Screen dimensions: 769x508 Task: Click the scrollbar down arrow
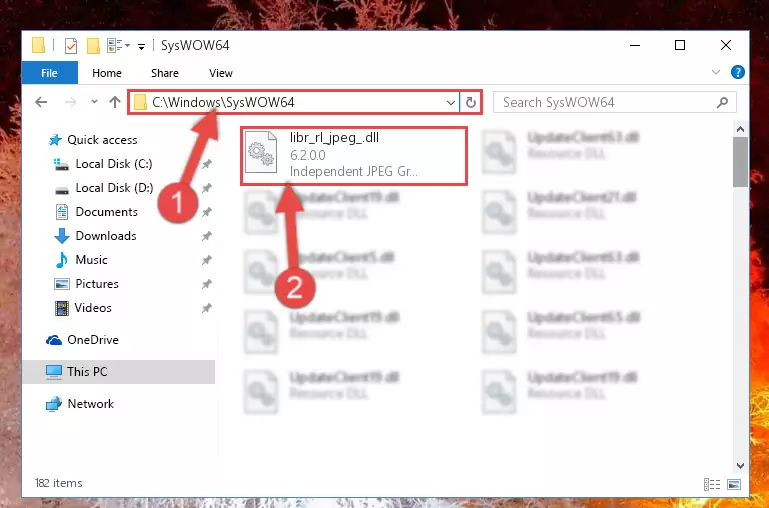coord(741,466)
